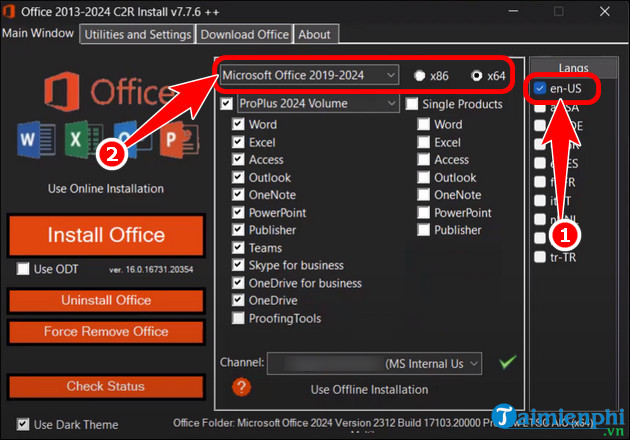Check Word under Single Products
The height and width of the screenshot is (440, 630).
423,124
